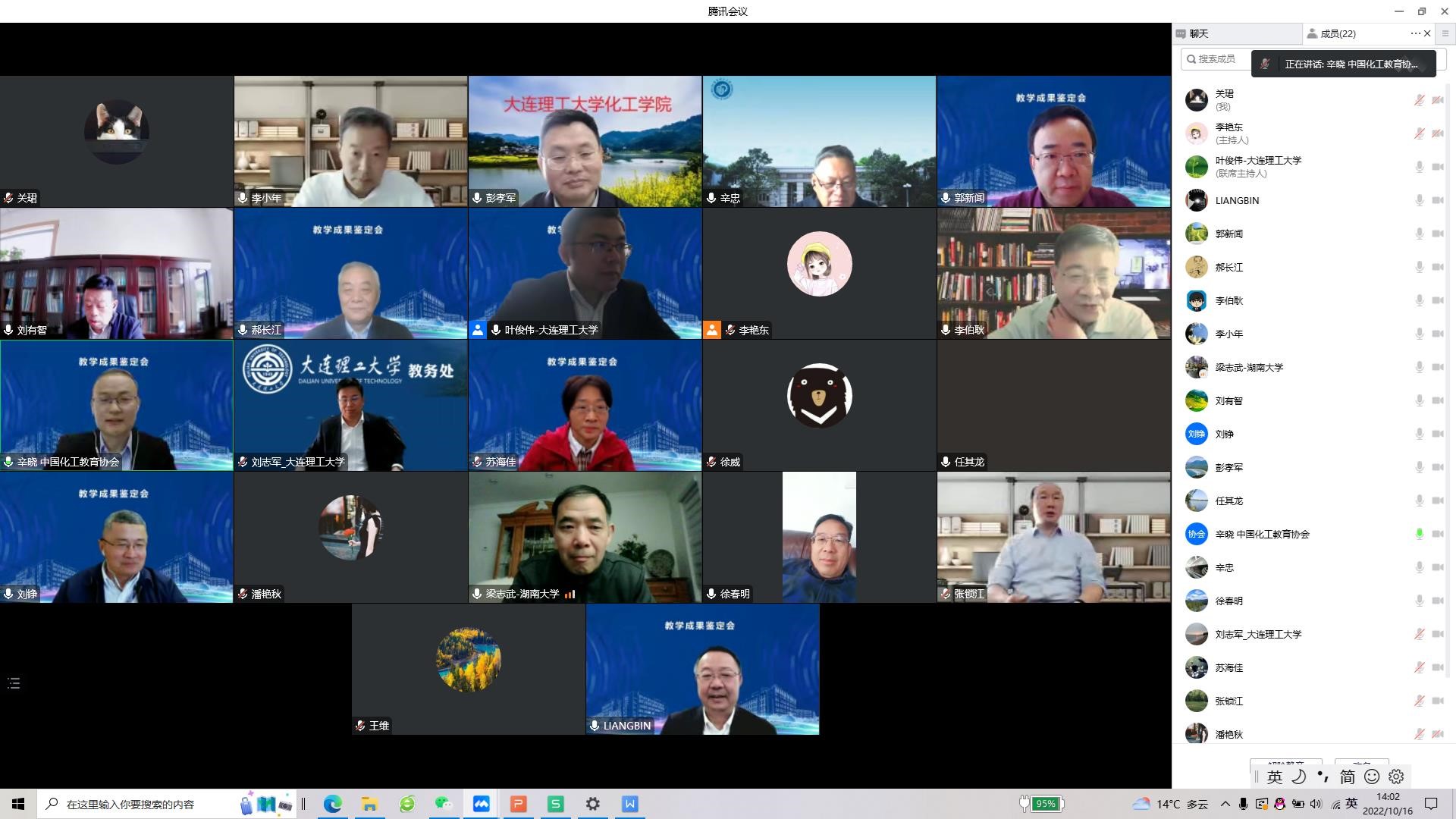Click microphone icon beside 刘静 in member list

click(1419, 434)
